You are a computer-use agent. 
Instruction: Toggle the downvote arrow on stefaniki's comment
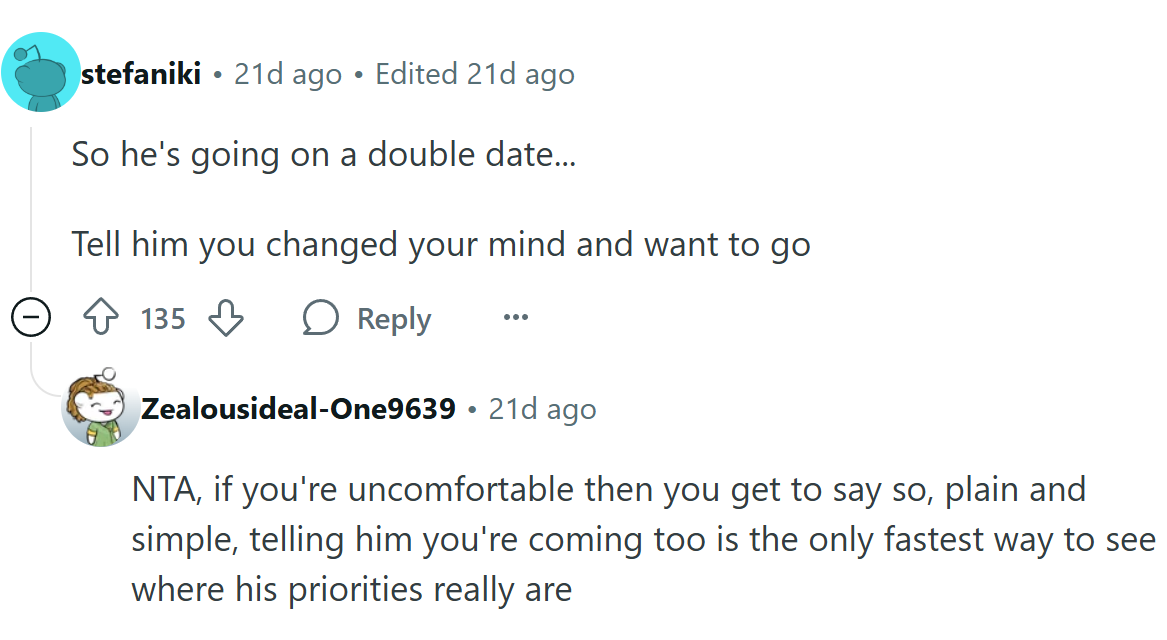(x=226, y=318)
